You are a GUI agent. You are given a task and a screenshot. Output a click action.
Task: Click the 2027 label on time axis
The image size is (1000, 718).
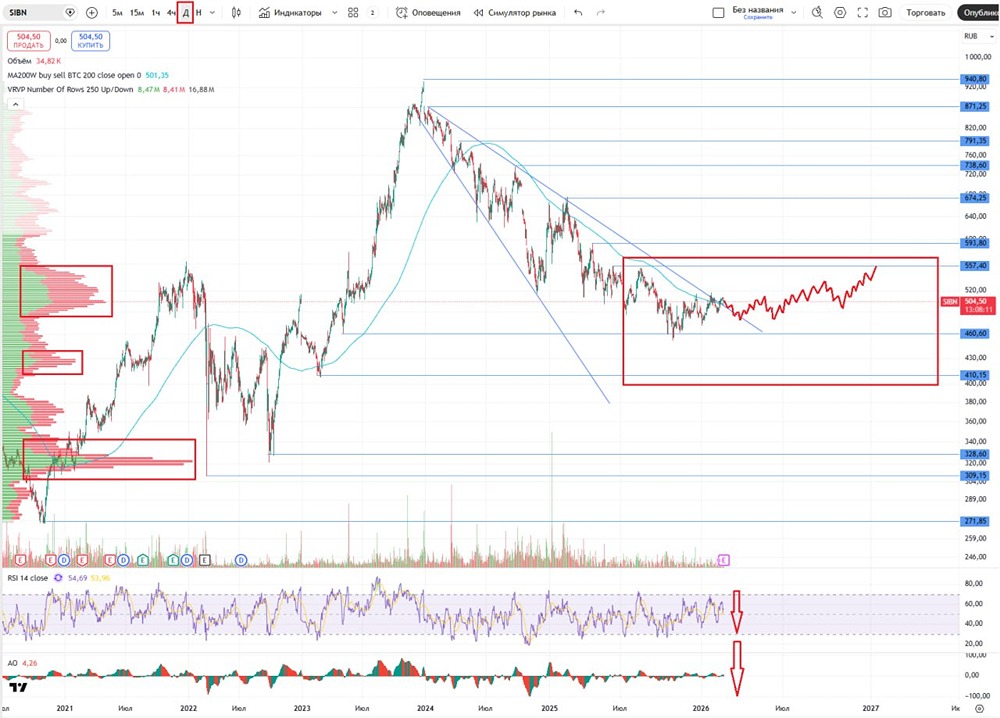click(871, 708)
